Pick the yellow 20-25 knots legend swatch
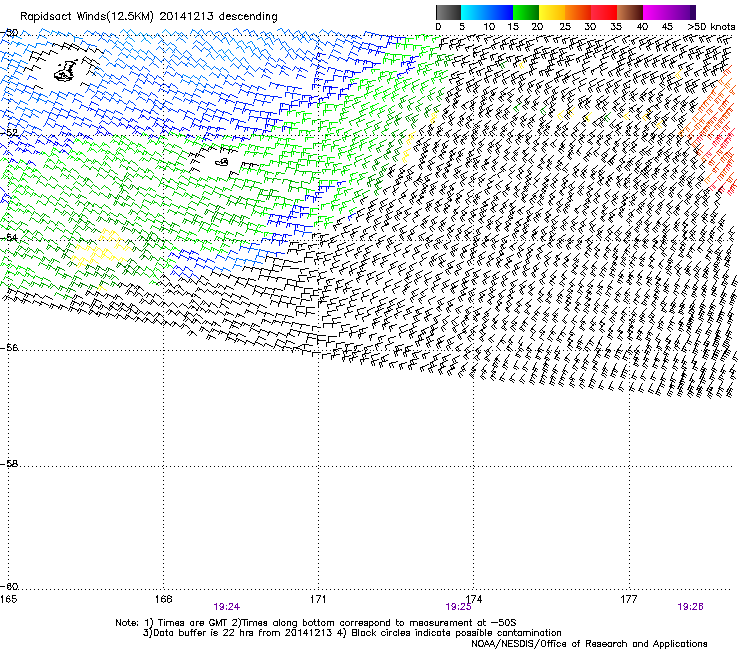740x650 pixels. (x=552, y=12)
